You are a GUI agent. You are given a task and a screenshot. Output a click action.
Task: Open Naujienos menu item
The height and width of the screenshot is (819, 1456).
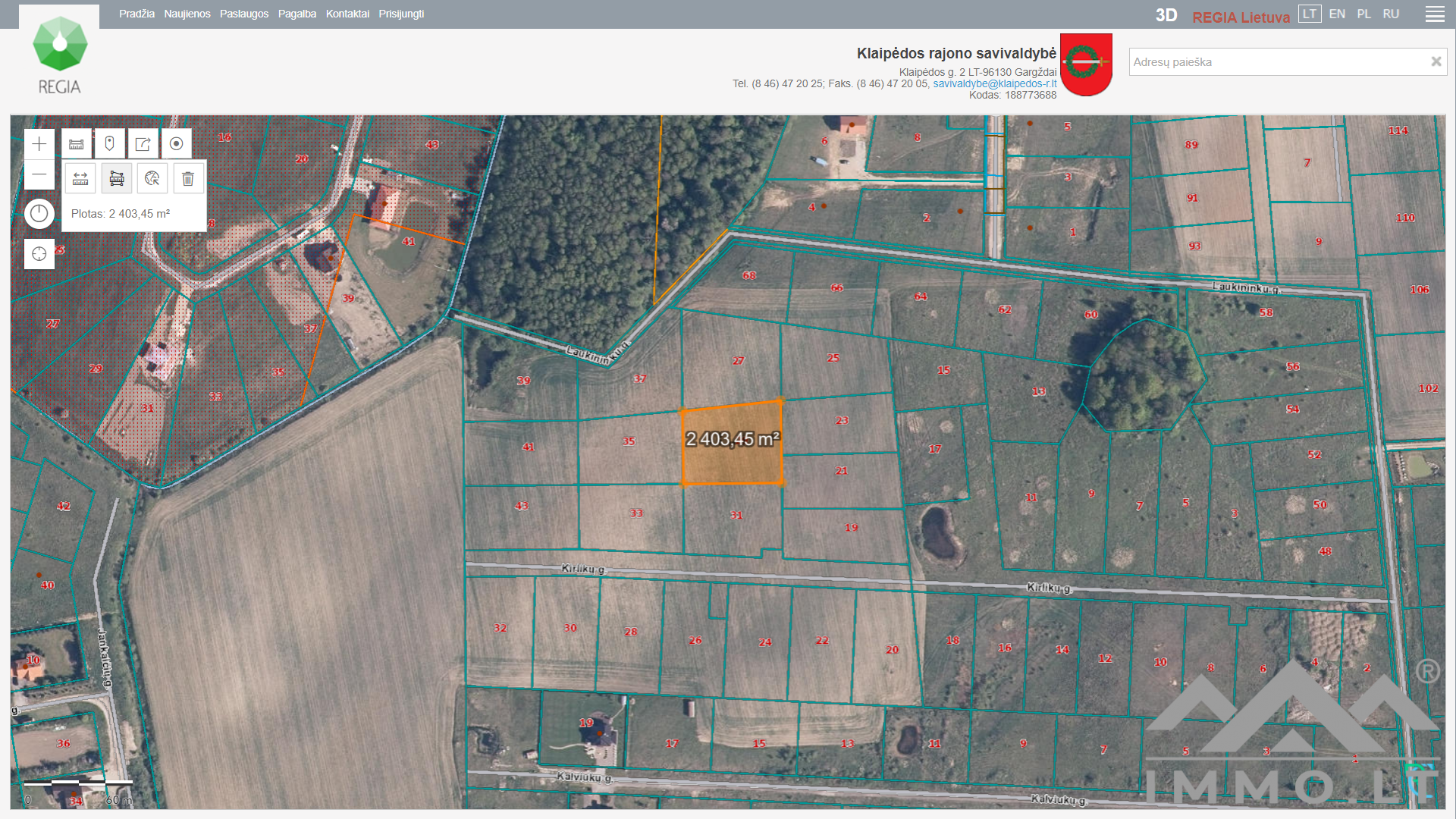click(x=187, y=14)
